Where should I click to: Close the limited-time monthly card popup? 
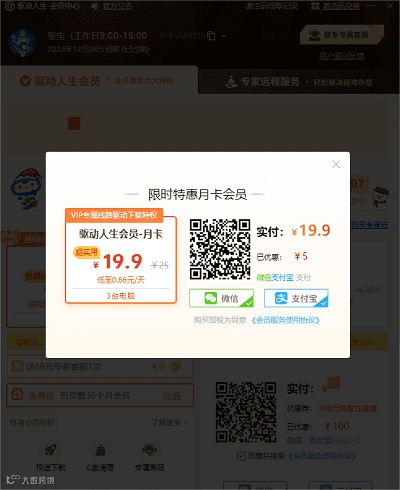tap(336, 164)
